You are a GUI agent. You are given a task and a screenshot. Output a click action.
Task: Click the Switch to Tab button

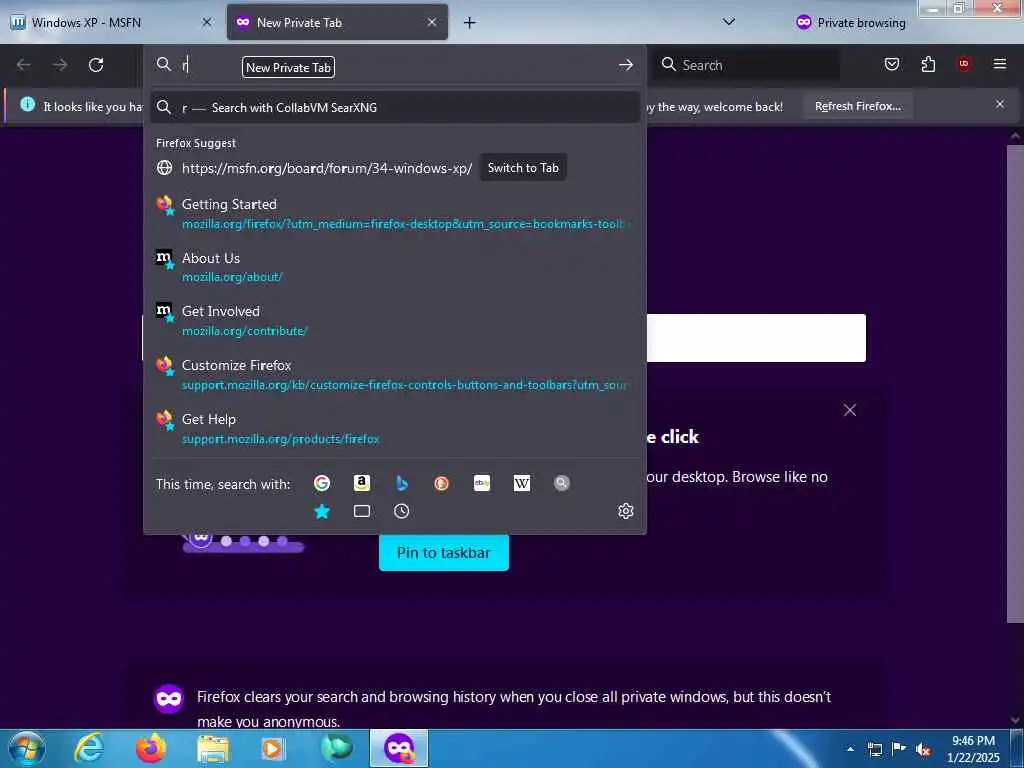[x=523, y=168]
